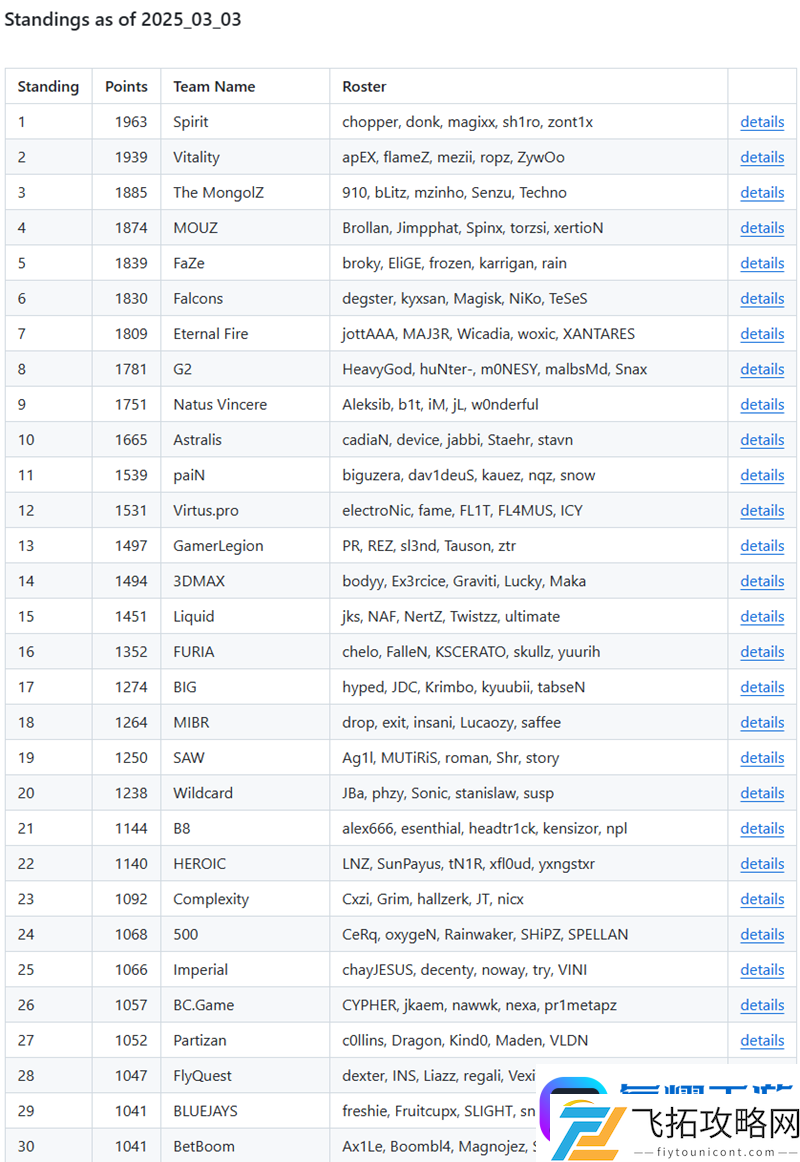Open SAW row details link

pyautogui.click(x=762, y=757)
